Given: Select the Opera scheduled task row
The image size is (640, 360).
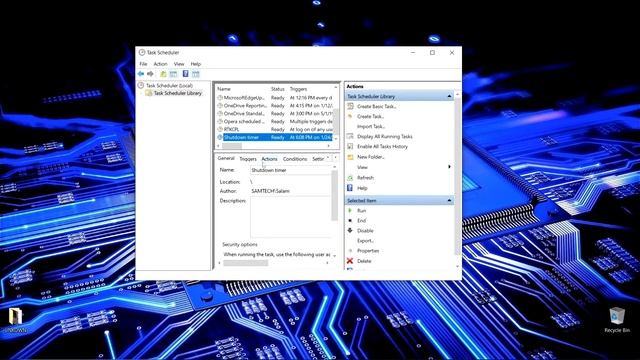Looking at the screenshot, I should (x=275, y=121).
